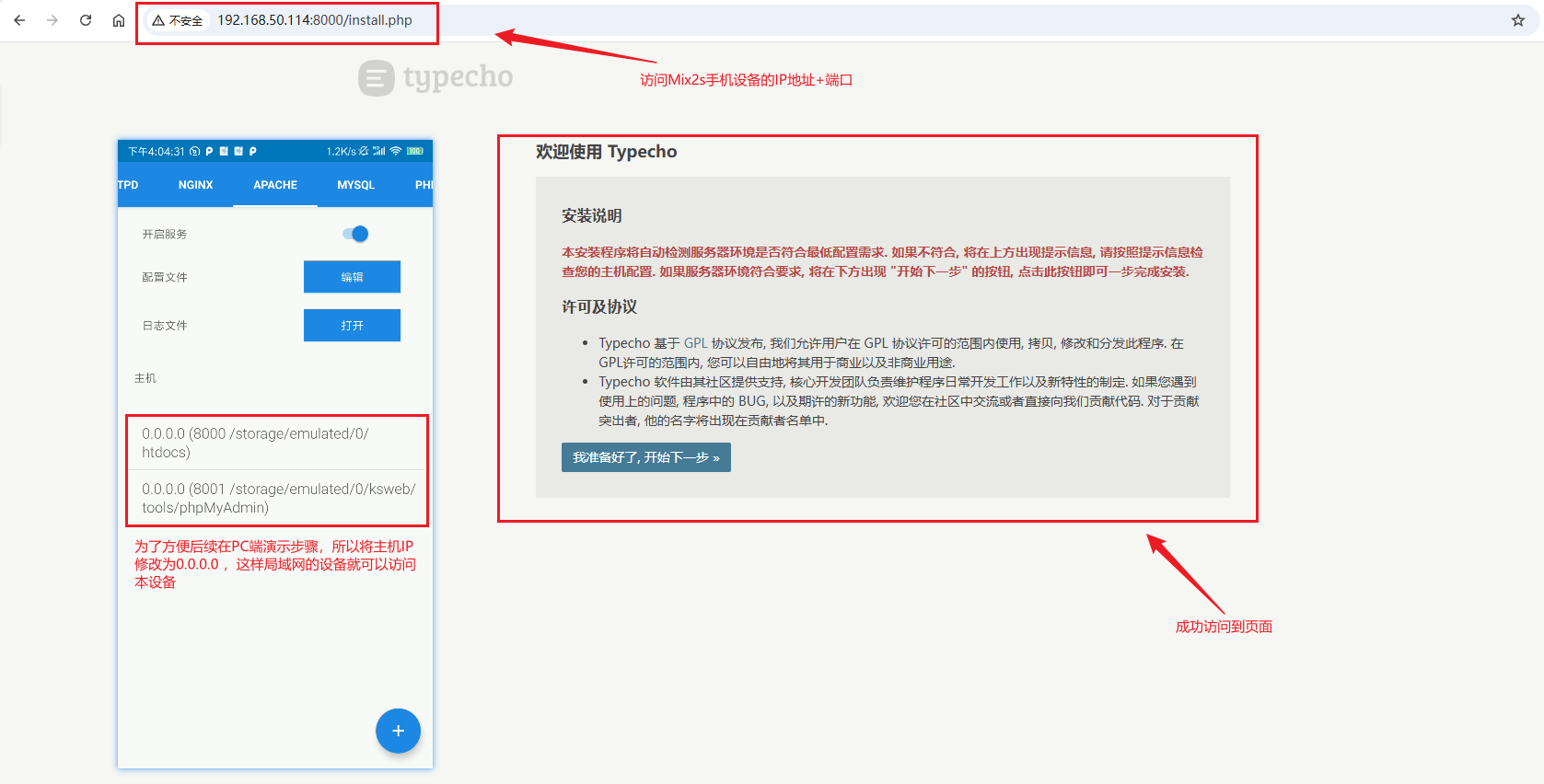Image resolution: width=1544 pixels, height=784 pixels.
Task: Click the browser forward arrow
Action: (x=52, y=20)
